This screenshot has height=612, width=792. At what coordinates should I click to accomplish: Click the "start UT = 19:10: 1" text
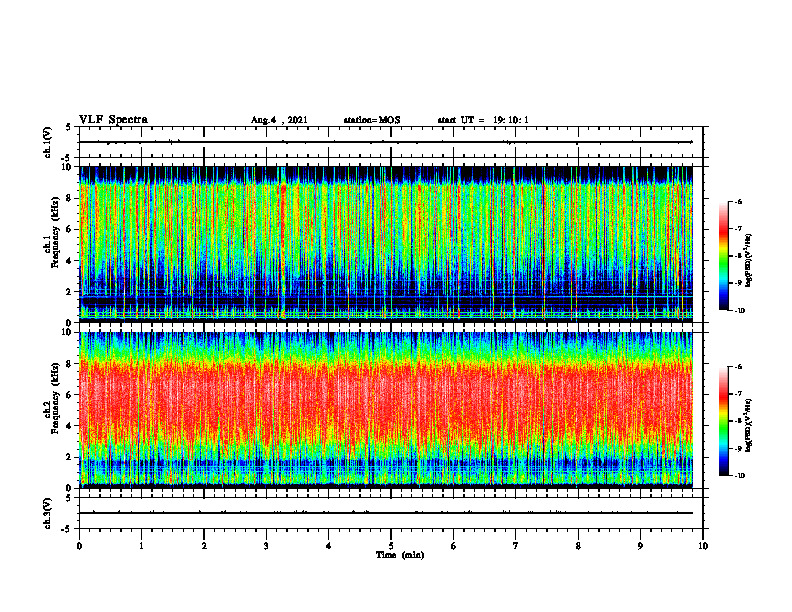482,120
